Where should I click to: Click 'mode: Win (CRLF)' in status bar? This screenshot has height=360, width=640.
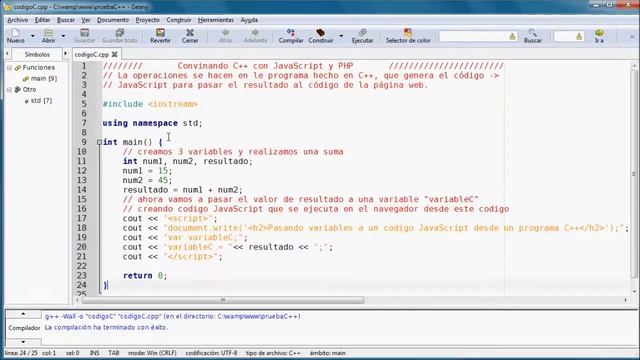pos(152,353)
